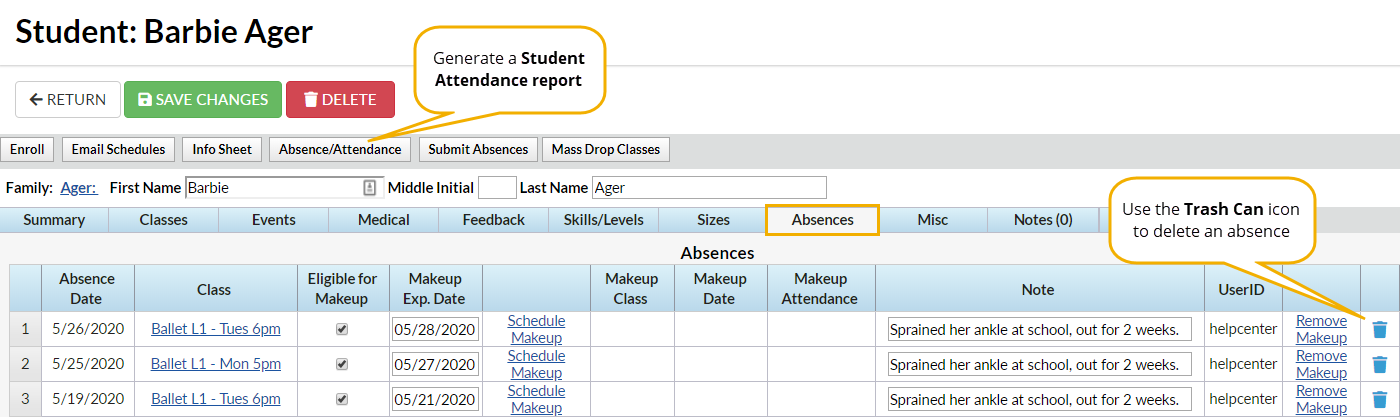1400x417 pixels.
Task: Switch to the Absences tab
Action: (822, 220)
